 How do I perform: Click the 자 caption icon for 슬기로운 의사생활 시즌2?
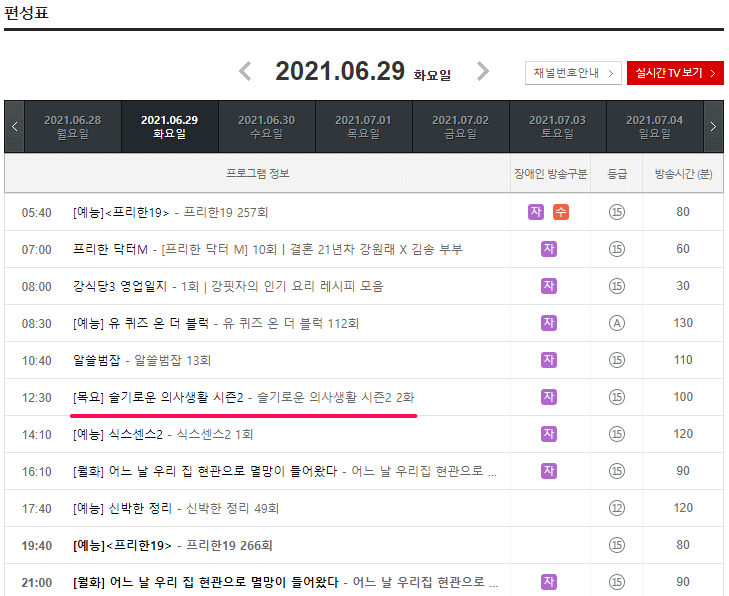pyautogui.click(x=549, y=397)
